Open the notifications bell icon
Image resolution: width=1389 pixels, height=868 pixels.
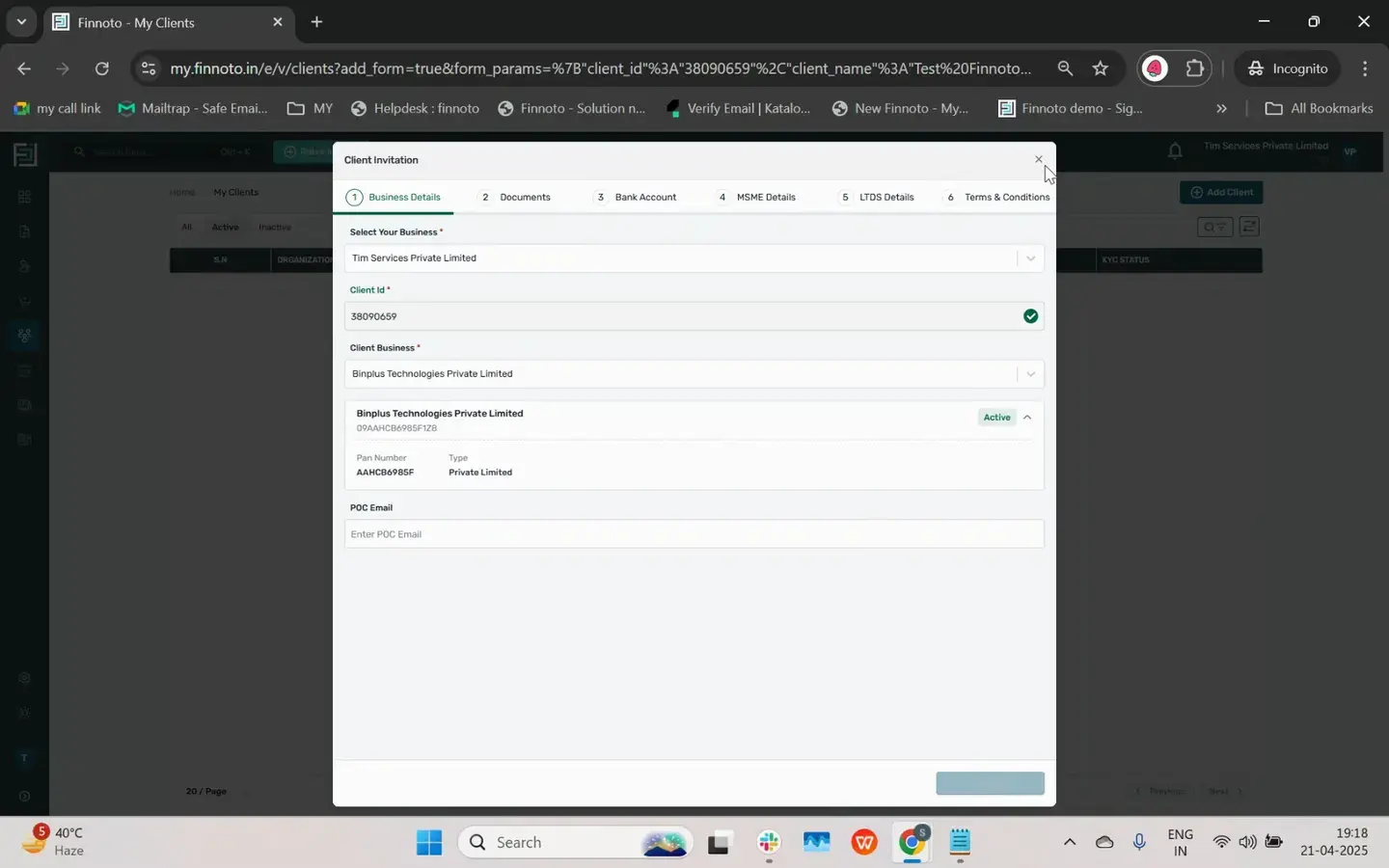point(1175,151)
